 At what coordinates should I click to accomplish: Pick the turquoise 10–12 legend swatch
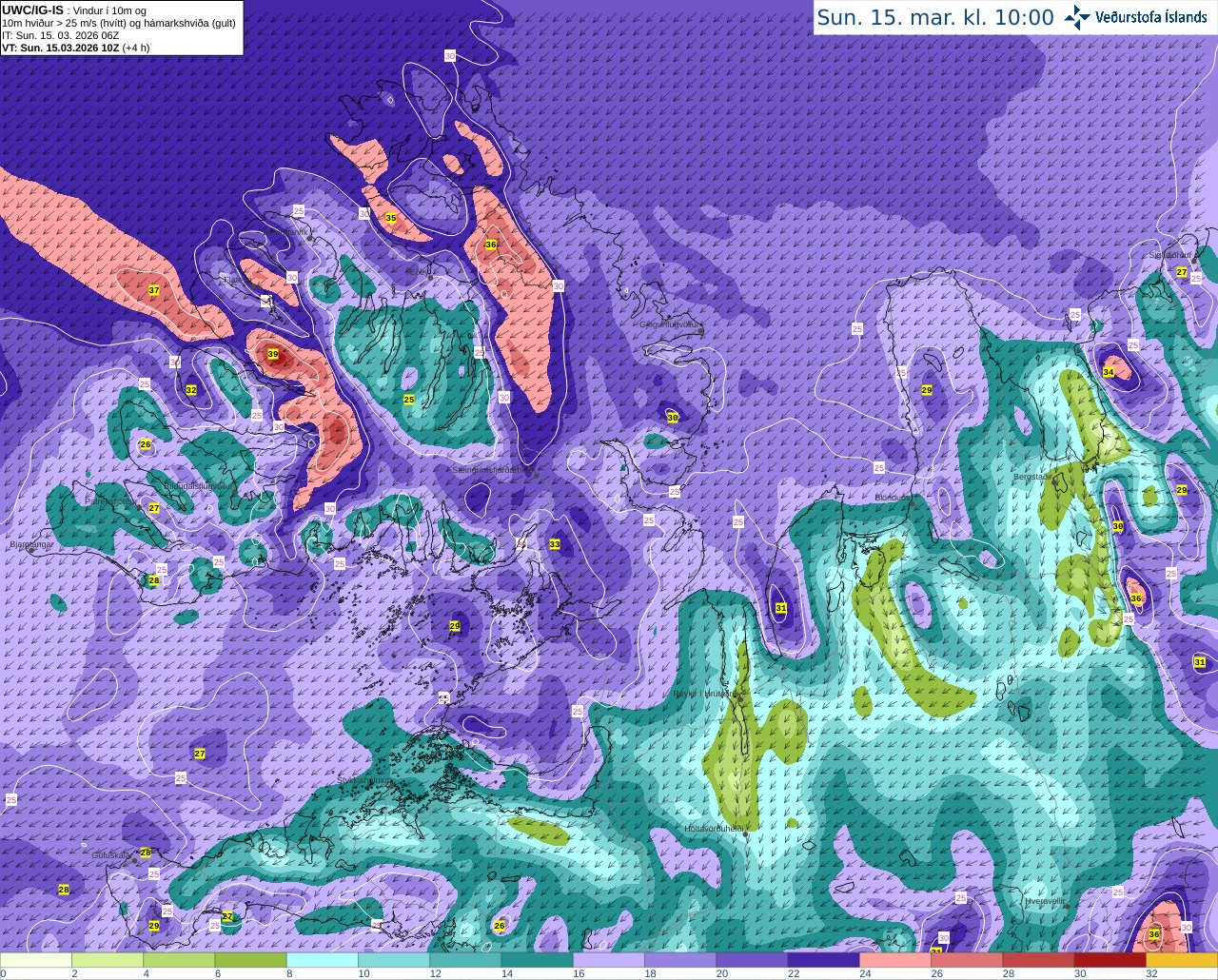393,960
